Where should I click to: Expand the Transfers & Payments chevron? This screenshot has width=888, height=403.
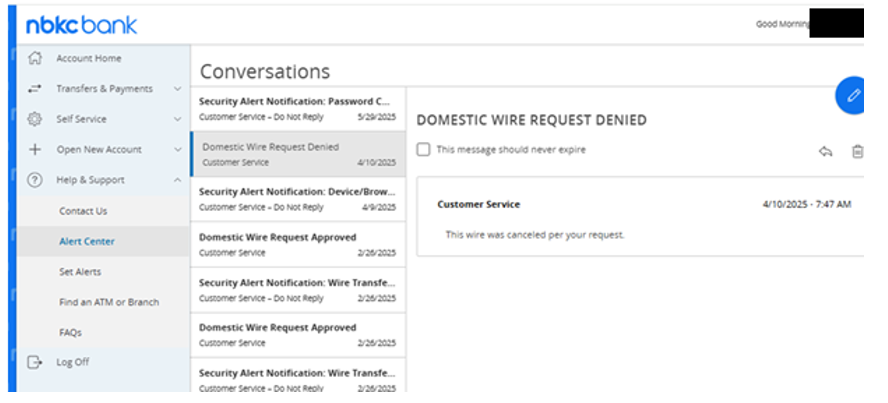(x=177, y=89)
